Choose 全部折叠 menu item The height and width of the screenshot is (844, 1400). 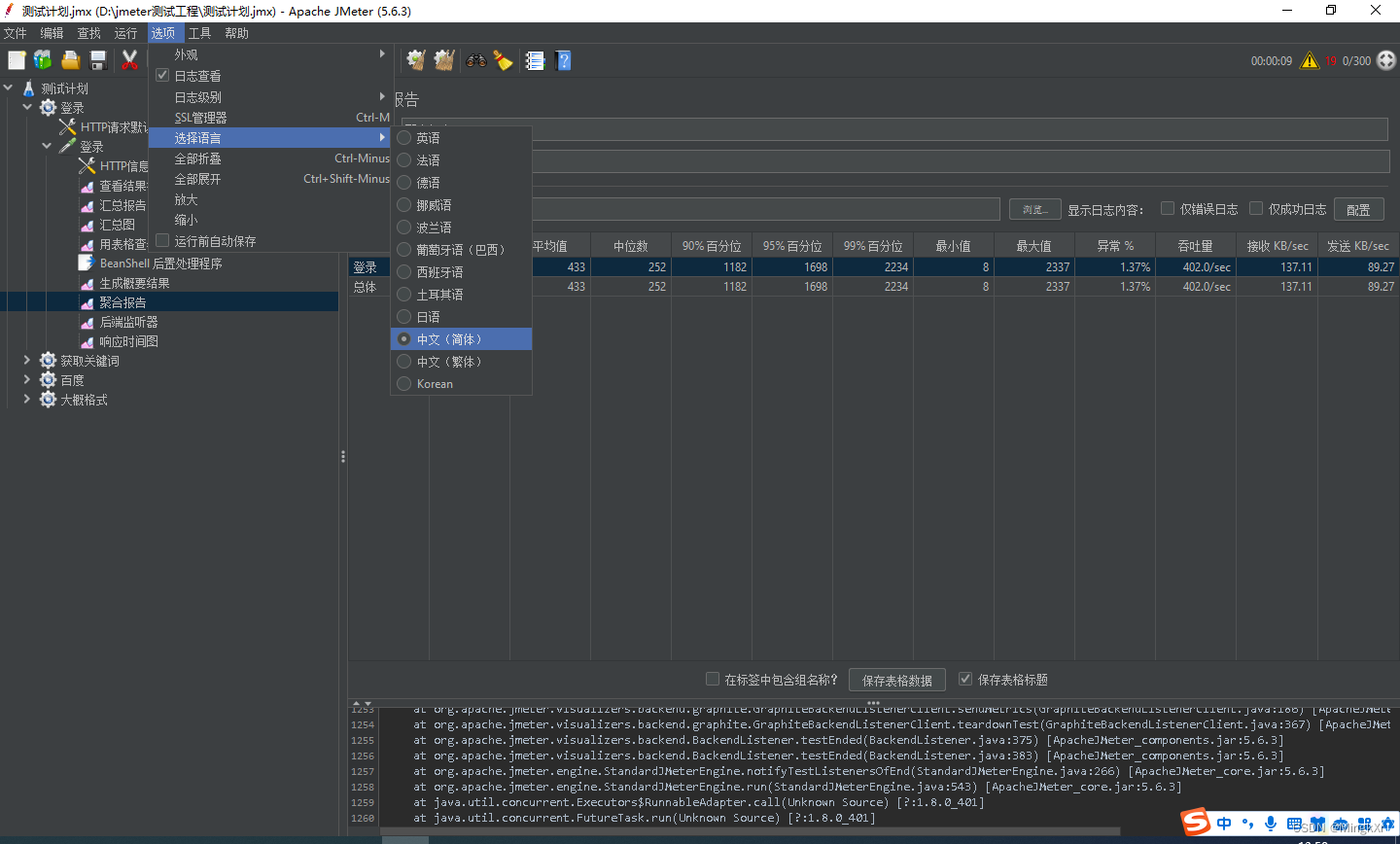pos(271,158)
